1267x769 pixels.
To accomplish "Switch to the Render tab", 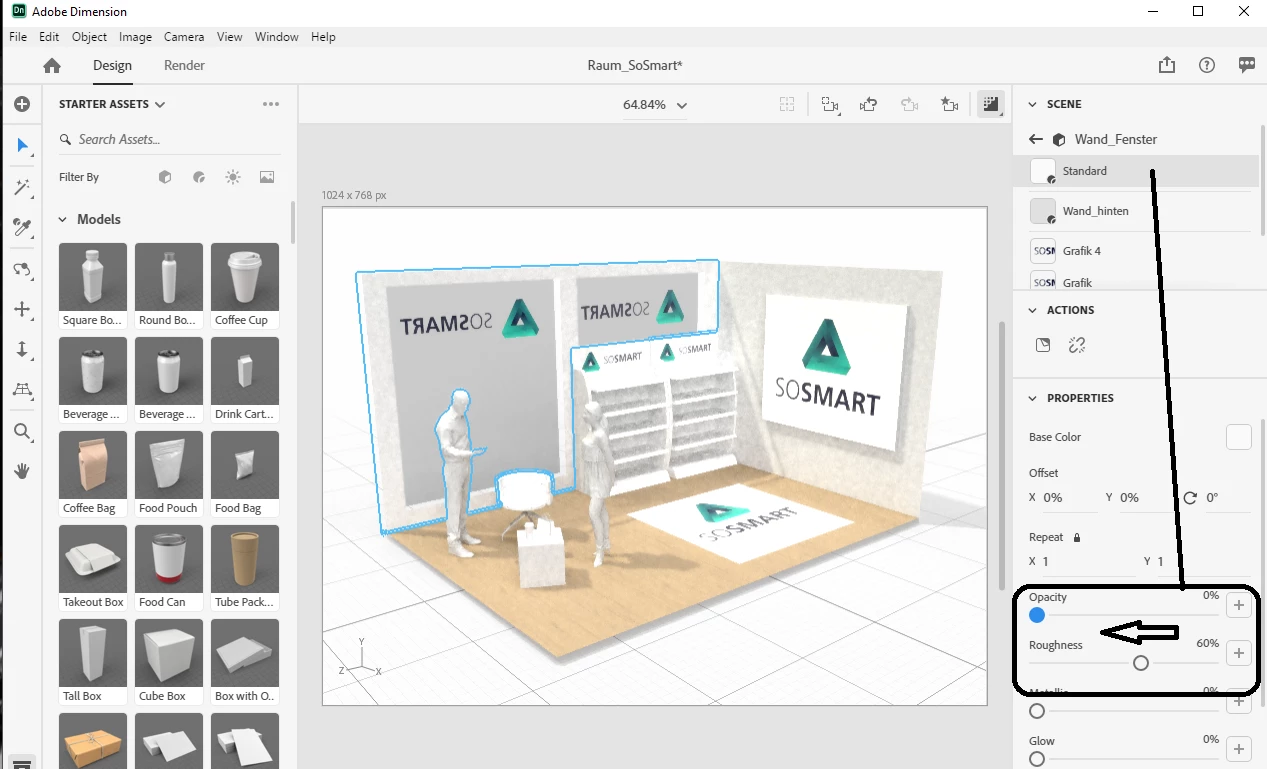I will point(184,65).
